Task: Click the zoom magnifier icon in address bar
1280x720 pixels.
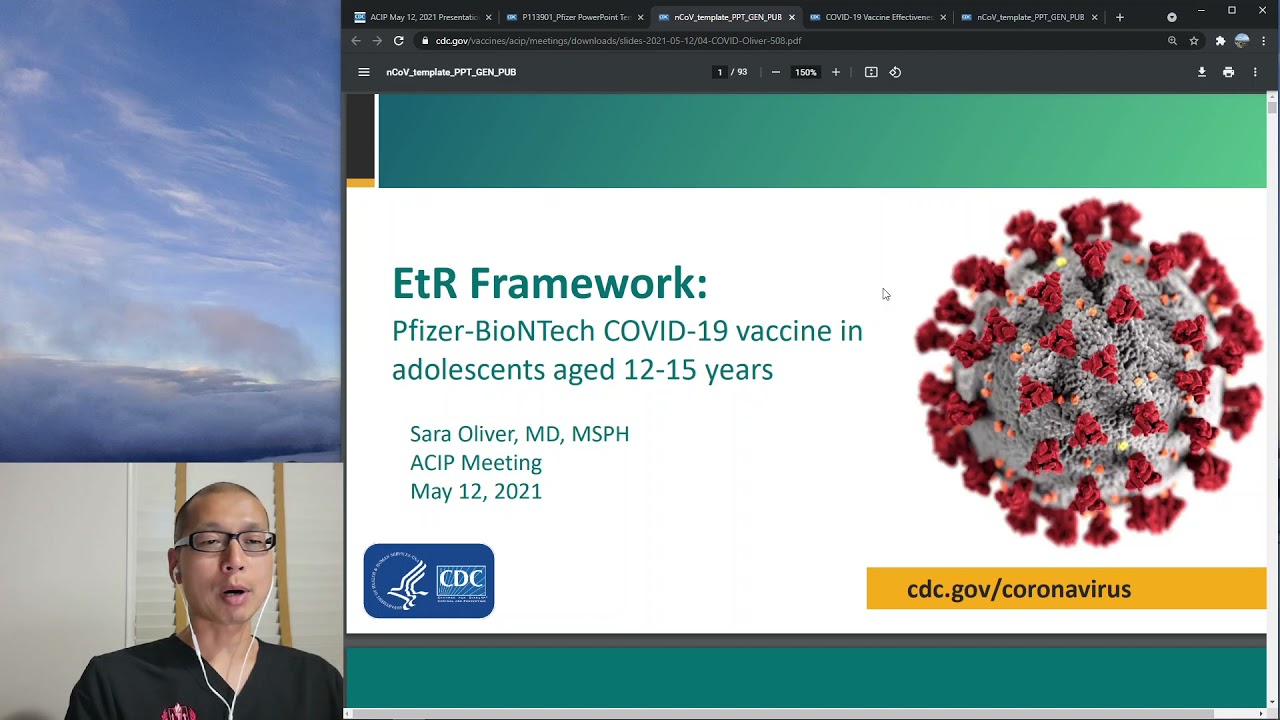Action: coord(1172,41)
